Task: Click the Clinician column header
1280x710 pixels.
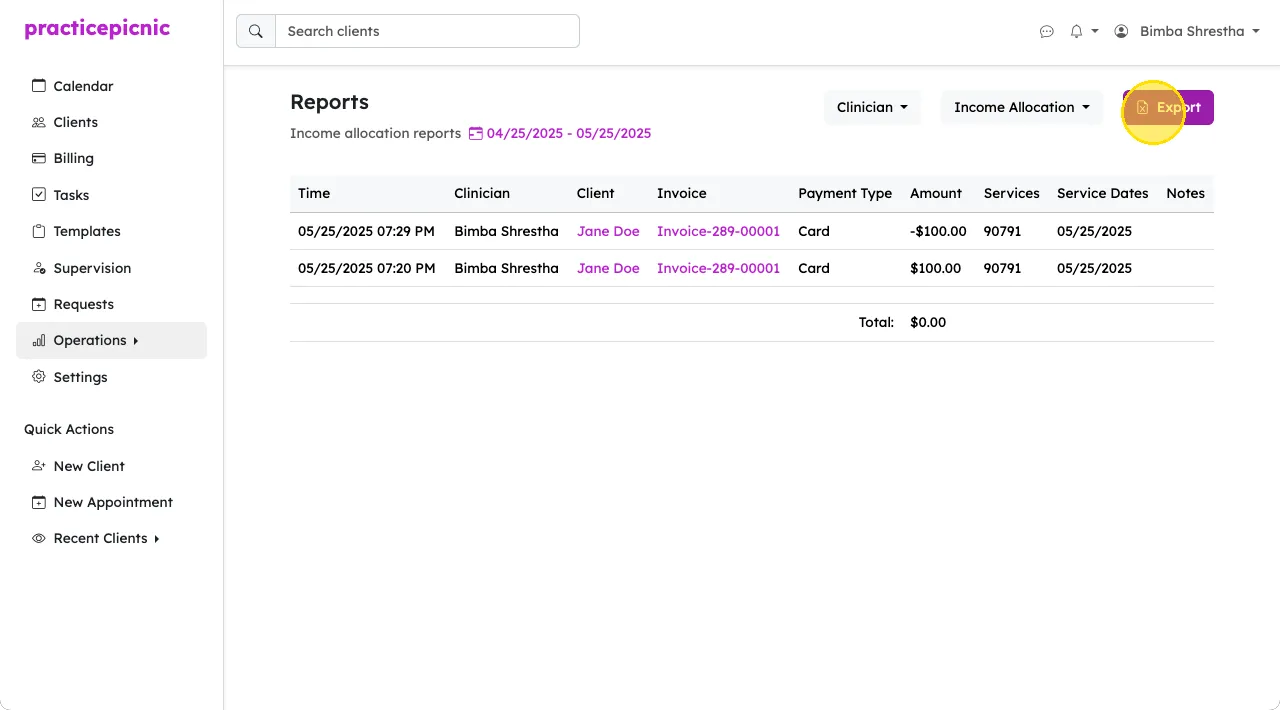Action: point(482,193)
